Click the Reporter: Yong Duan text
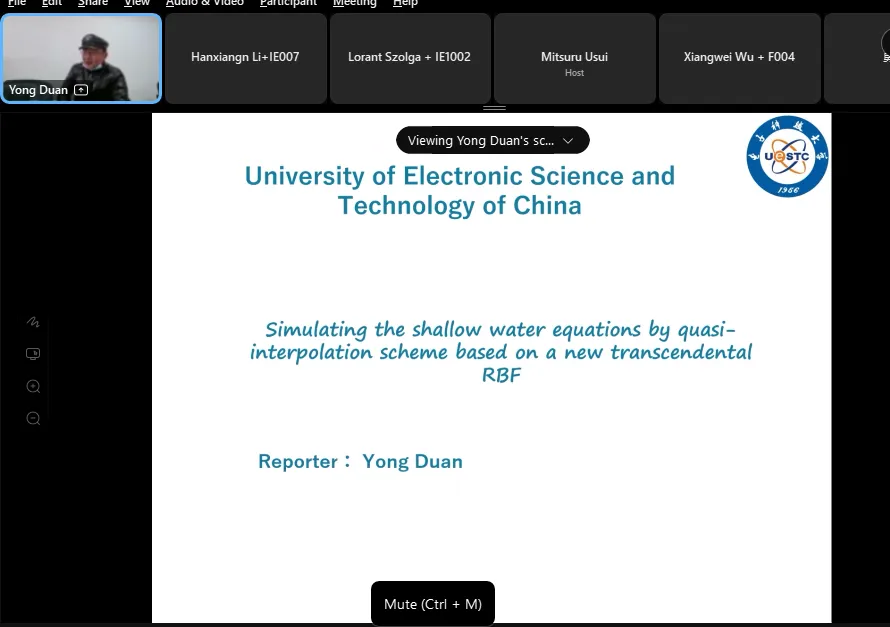 [x=360, y=461]
